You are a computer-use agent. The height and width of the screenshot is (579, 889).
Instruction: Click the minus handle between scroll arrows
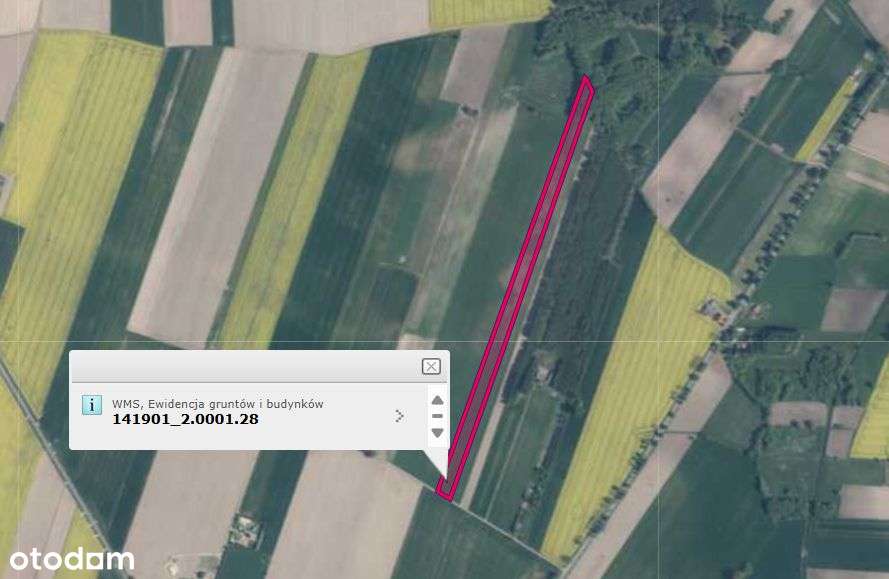(437, 416)
